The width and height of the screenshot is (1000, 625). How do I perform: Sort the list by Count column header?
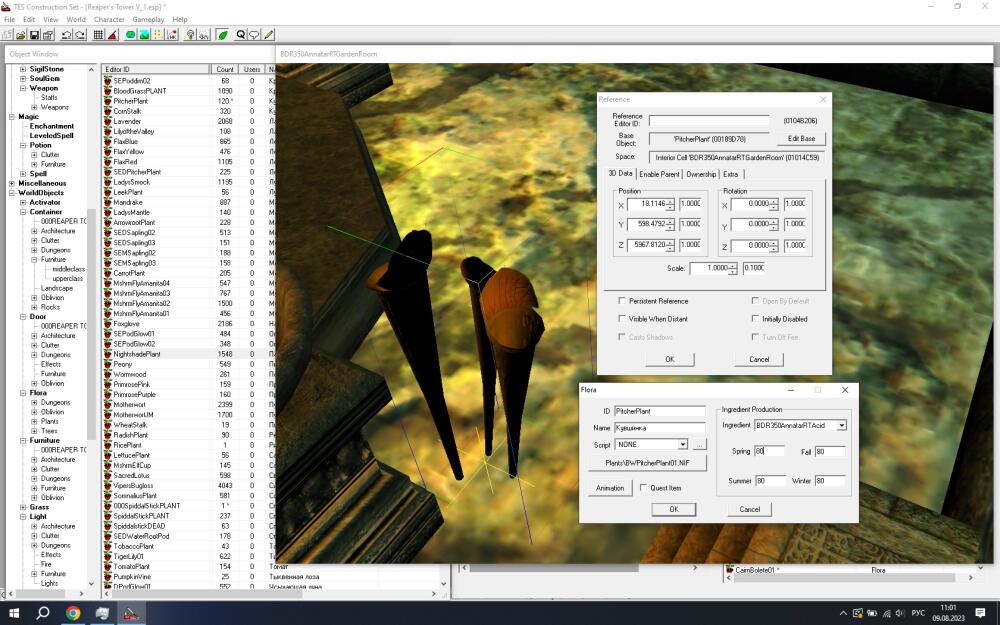pyautogui.click(x=224, y=69)
